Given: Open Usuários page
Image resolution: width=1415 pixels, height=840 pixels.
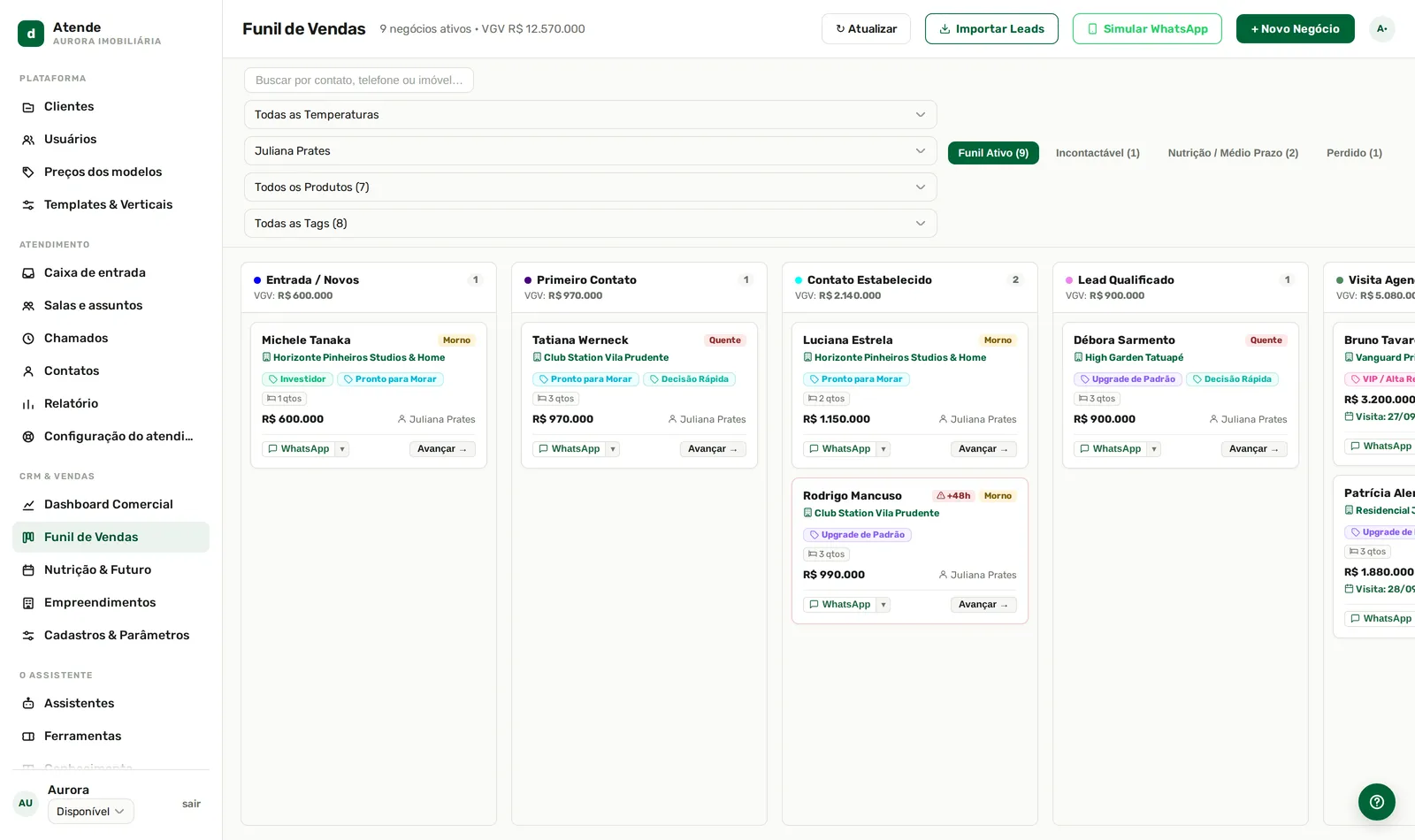Looking at the screenshot, I should tap(111, 139).
